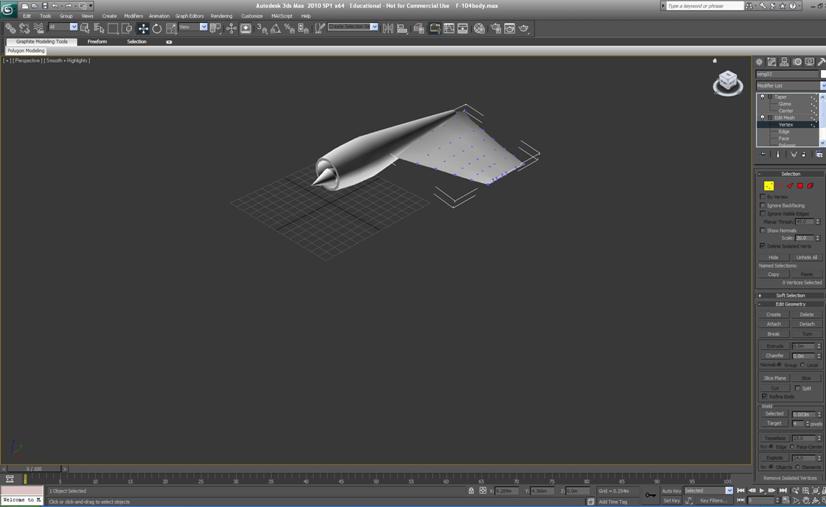Select the Local normal radio button
Image resolution: width=826 pixels, height=507 pixels.
(803, 365)
